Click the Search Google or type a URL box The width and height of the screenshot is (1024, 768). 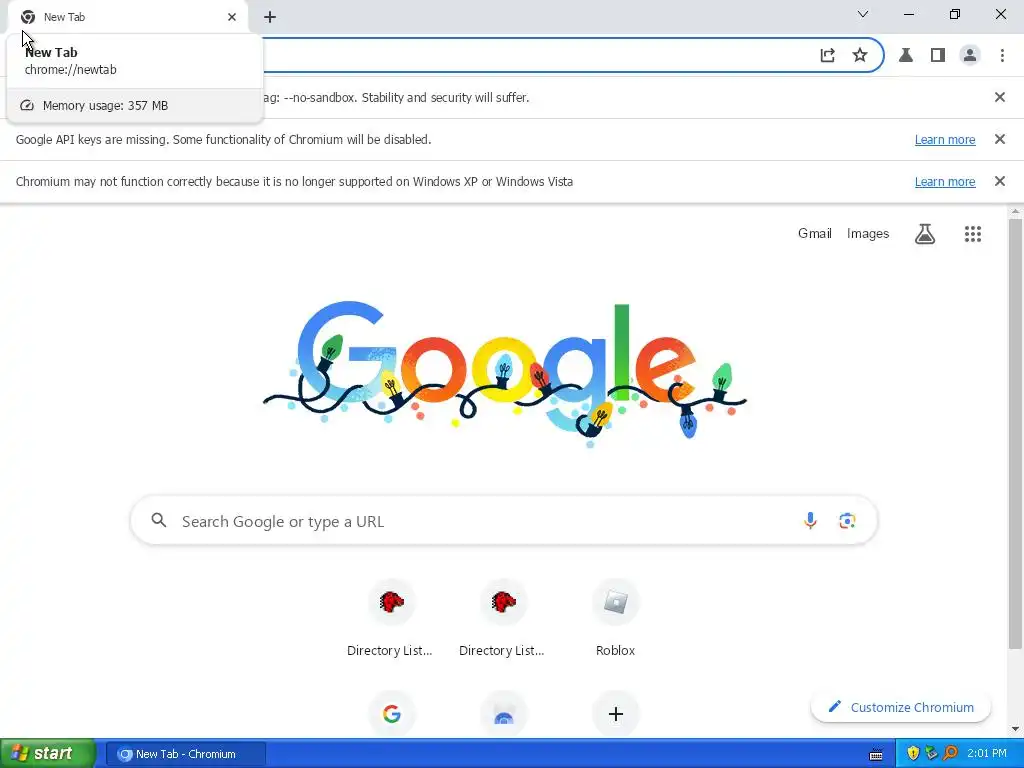click(x=504, y=520)
